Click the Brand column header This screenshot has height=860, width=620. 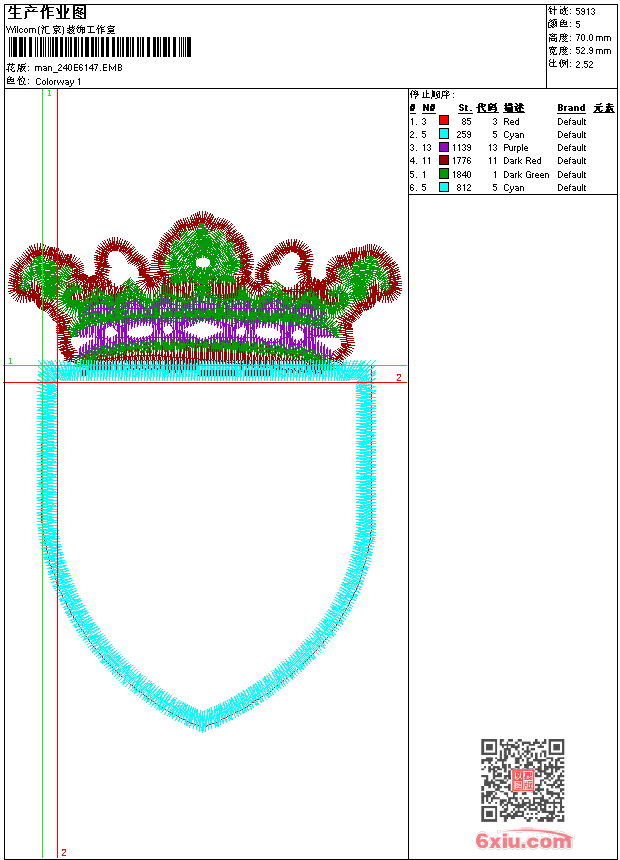click(571, 108)
